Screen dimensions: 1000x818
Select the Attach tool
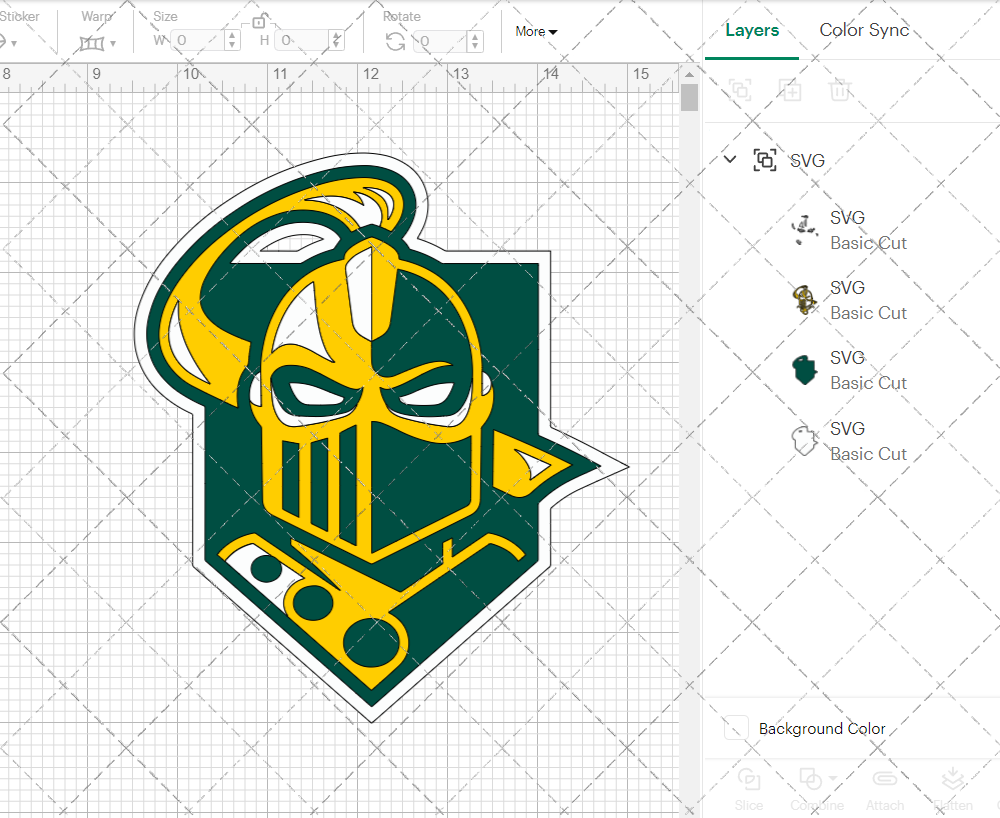(x=885, y=790)
